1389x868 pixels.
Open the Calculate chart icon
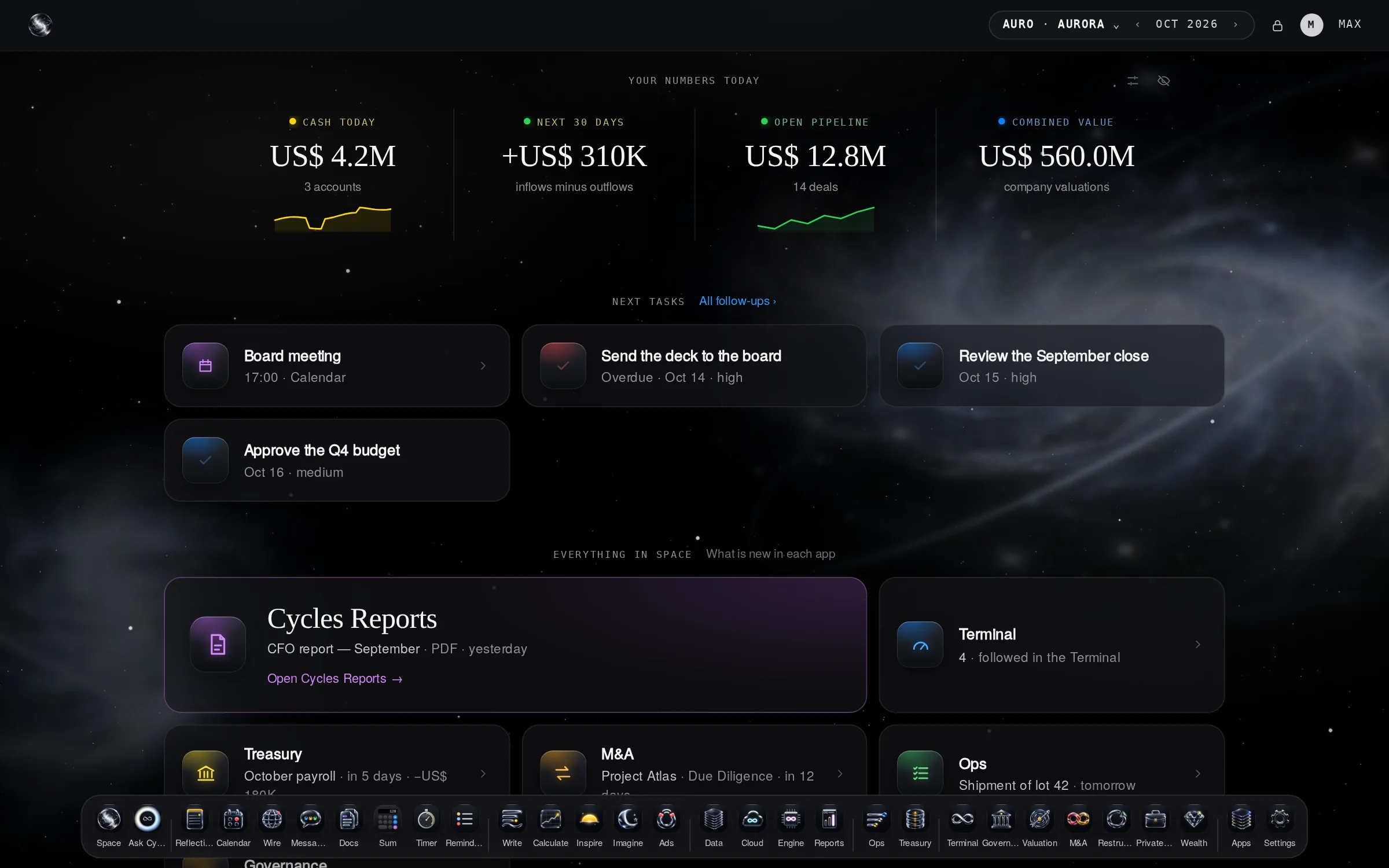(550, 819)
